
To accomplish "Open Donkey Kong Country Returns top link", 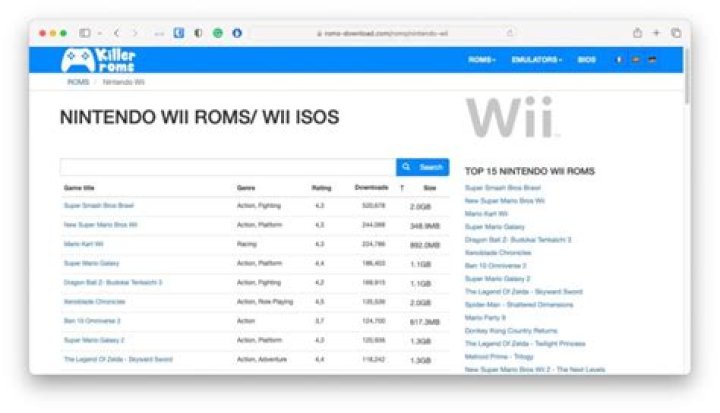I will [511, 330].
